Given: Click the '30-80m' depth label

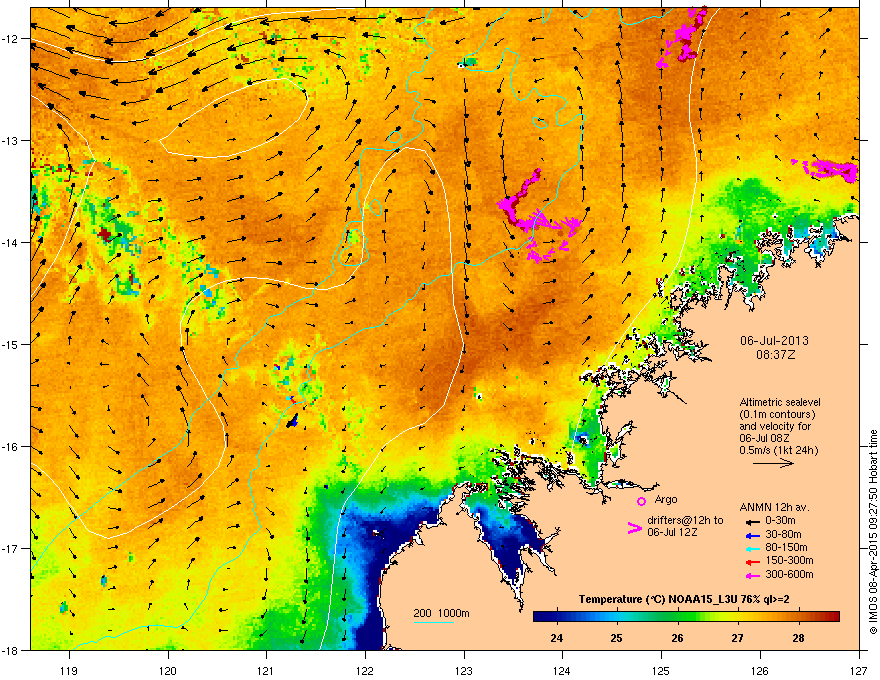Looking at the screenshot, I should point(783,534).
